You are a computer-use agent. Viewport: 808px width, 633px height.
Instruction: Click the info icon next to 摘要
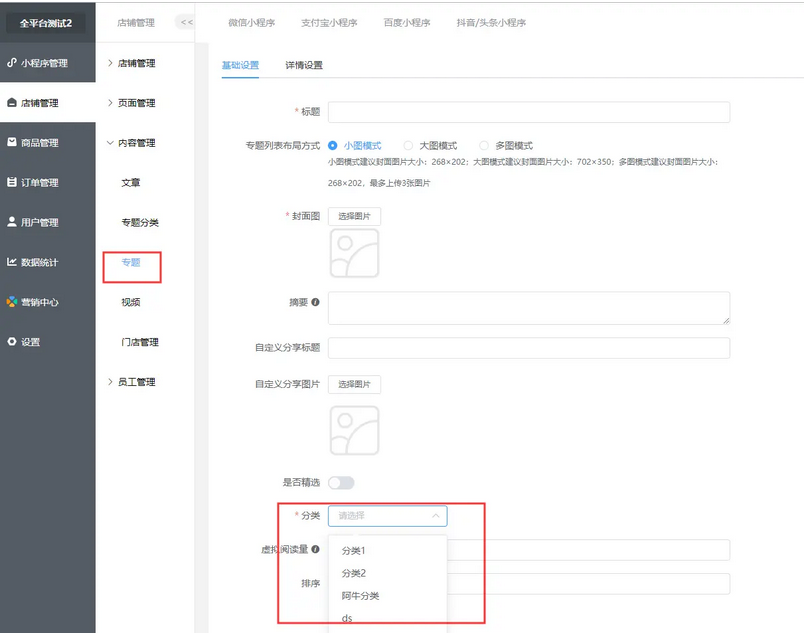(315, 302)
